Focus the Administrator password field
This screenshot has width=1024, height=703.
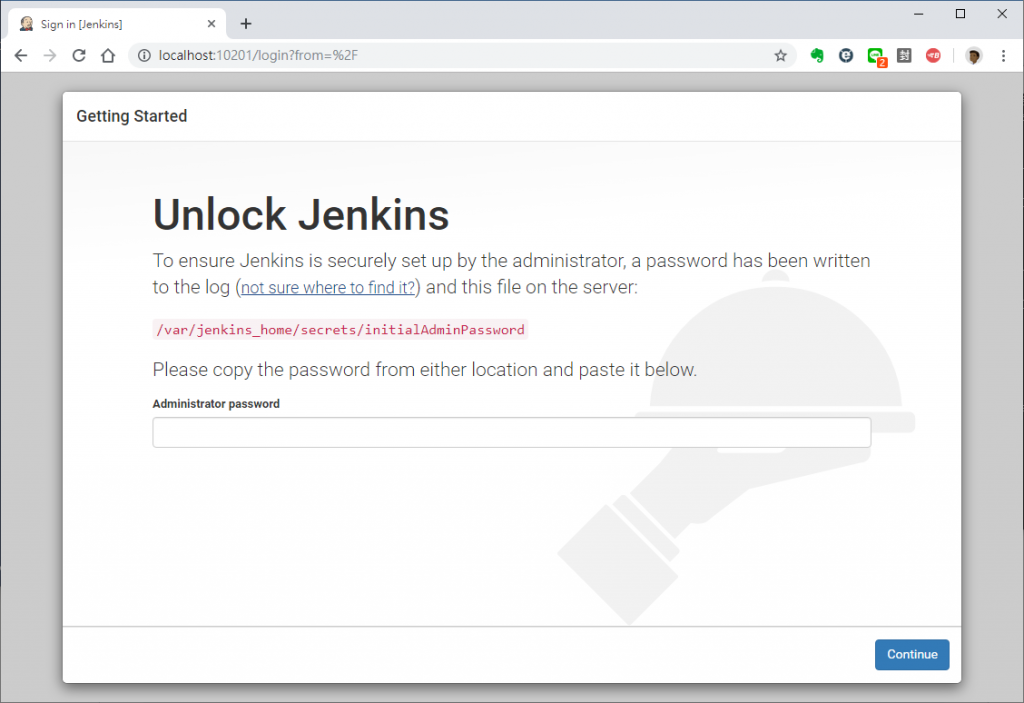point(511,433)
